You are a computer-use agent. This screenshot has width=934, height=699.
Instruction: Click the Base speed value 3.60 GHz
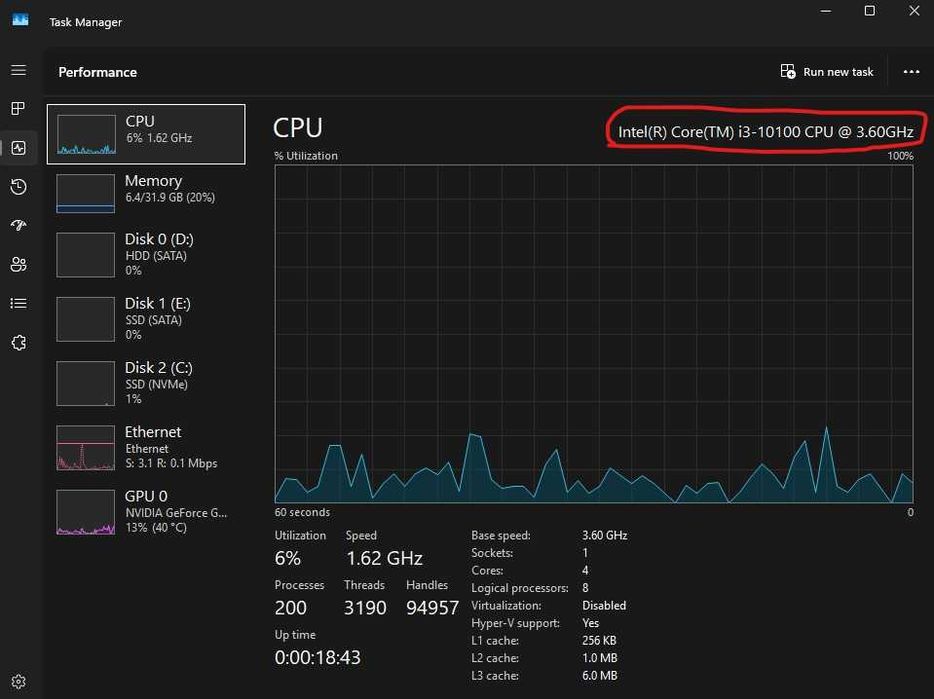click(605, 535)
